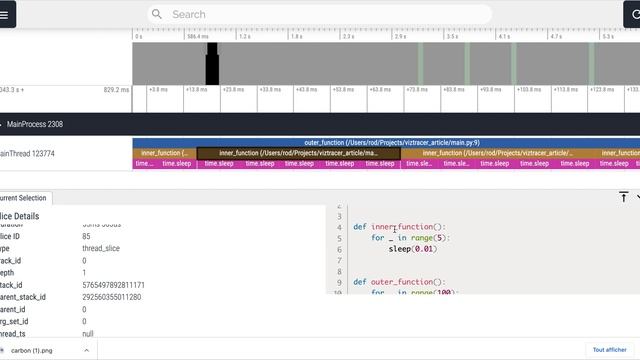The image size is (640, 360).
Task: Click the Slice ID value 85
Action: 86,236
